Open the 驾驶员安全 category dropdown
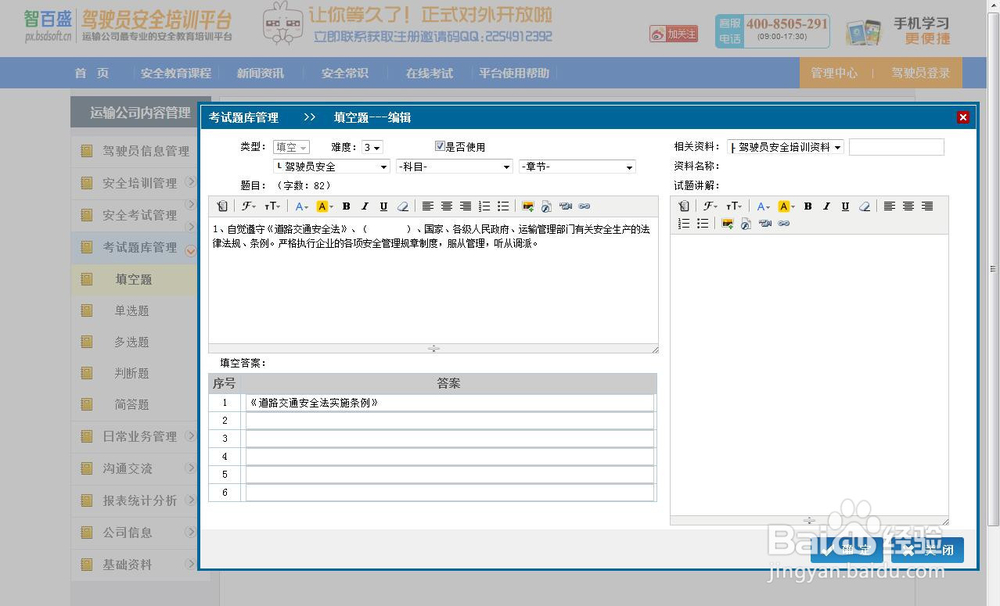1000x606 pixels. (331, 166)
